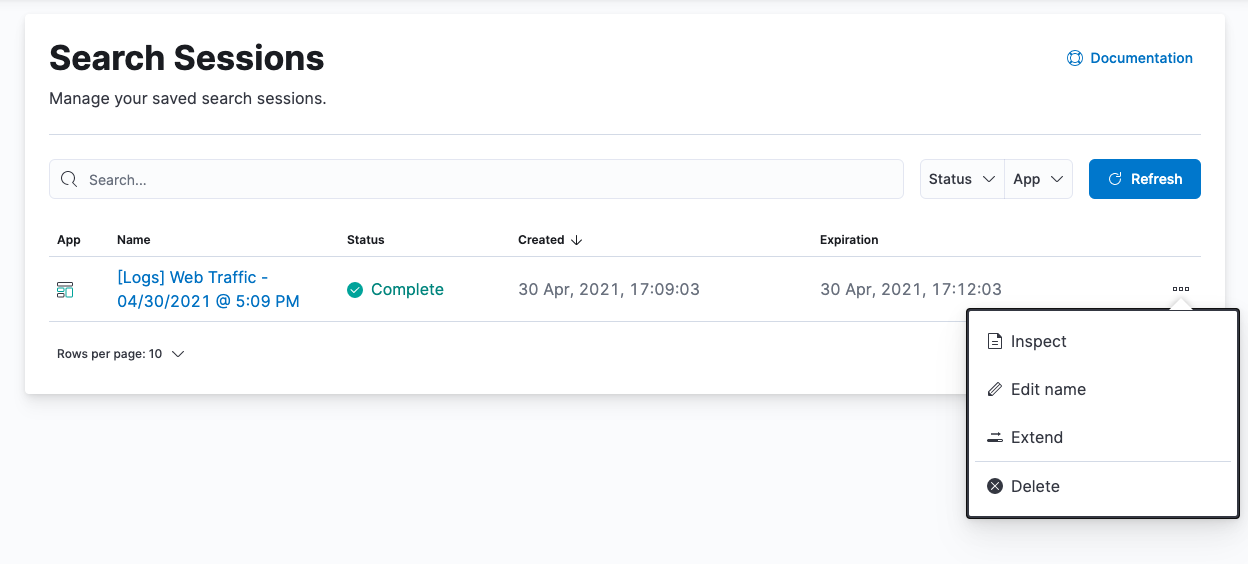Click the Expiration column header

pyautogui.click(x=849, y=240)
